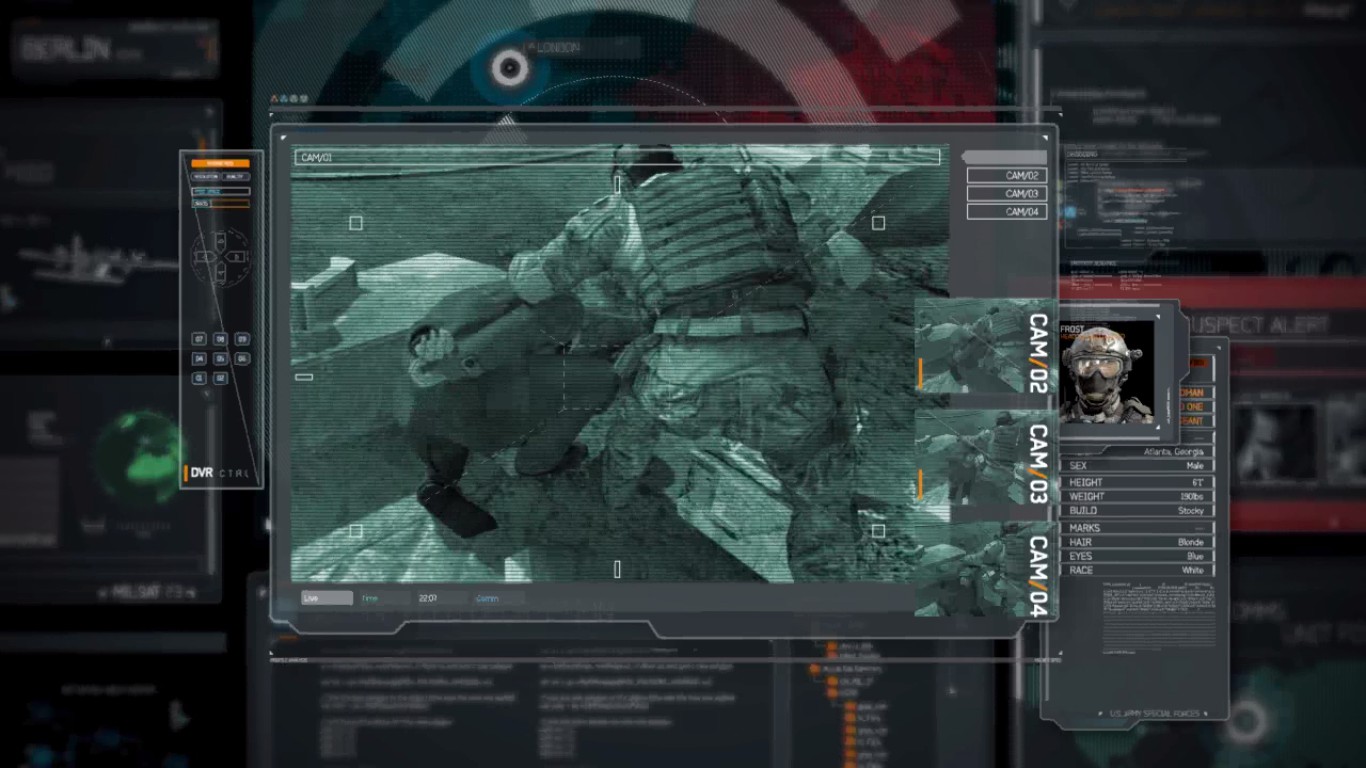The image size is (1366, 768).
Task: Select camera button 05 in DVR panel
Action: 220,358
